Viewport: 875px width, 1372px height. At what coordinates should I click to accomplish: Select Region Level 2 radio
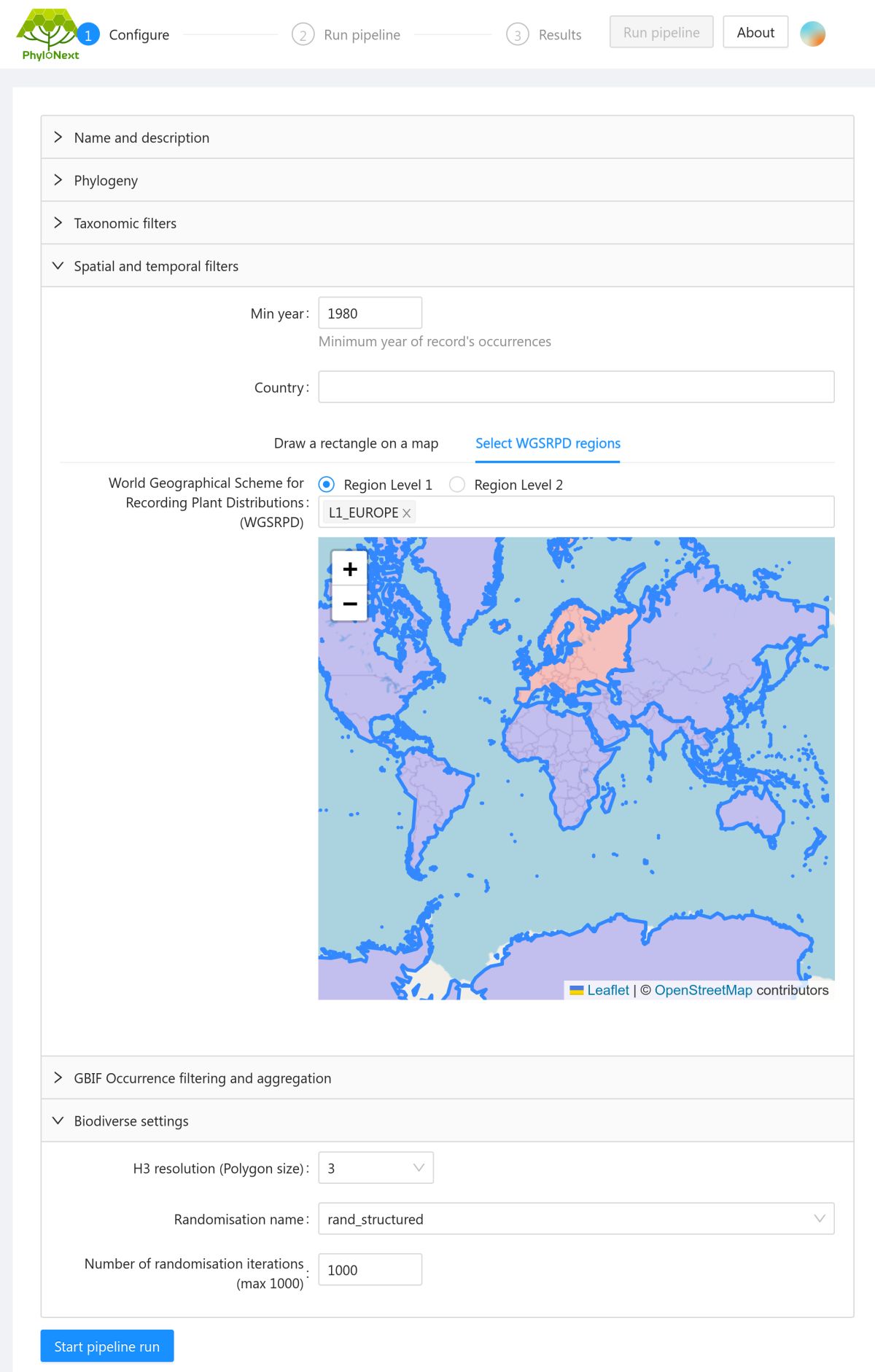tap(457, 484)
